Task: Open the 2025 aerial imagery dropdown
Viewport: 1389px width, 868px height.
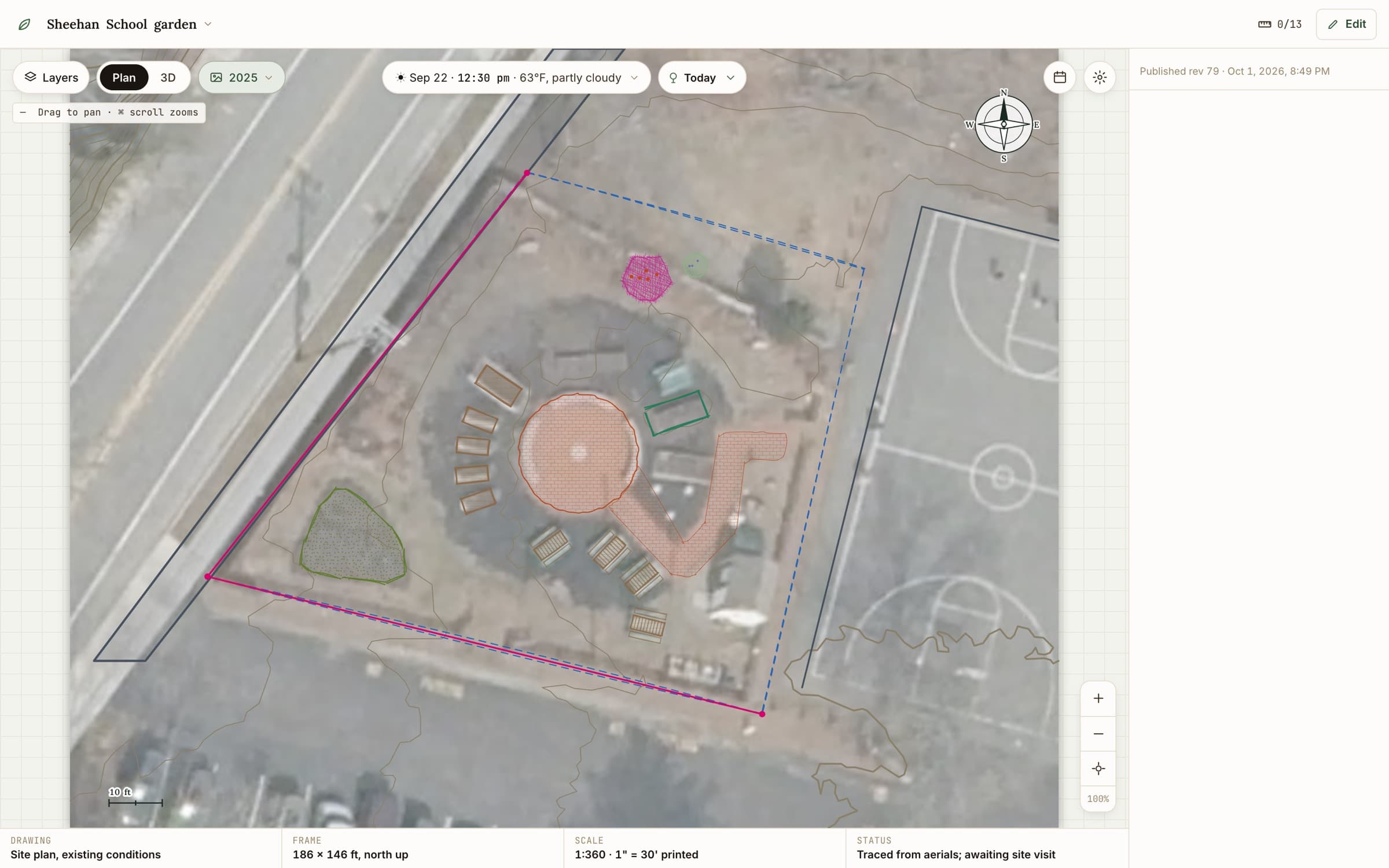Action: (241, 78)
